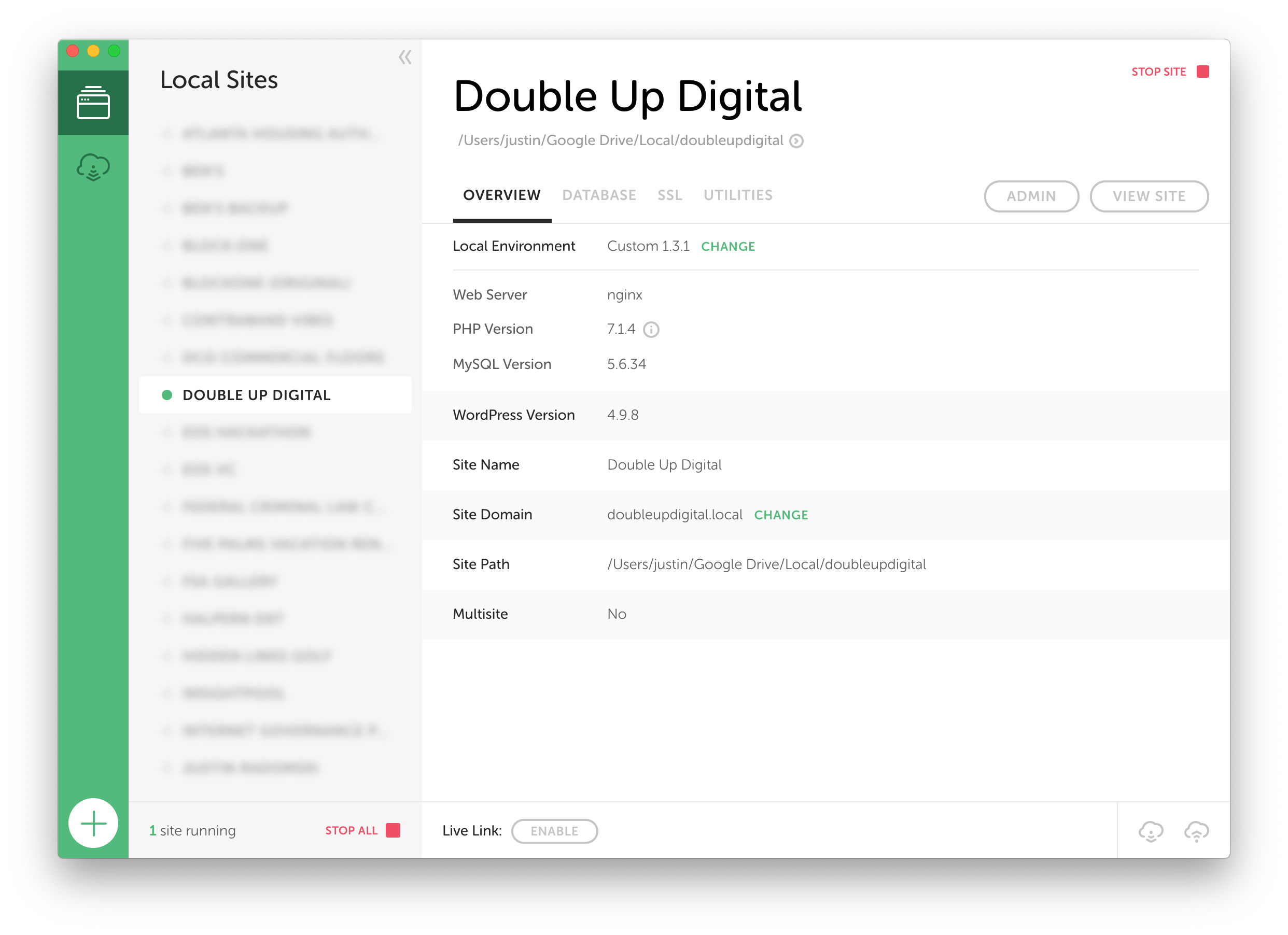Screen dimensions: 1288x935
Task: Add a new site with plus button
Action: pyautogui.click(x=93, y=823)
